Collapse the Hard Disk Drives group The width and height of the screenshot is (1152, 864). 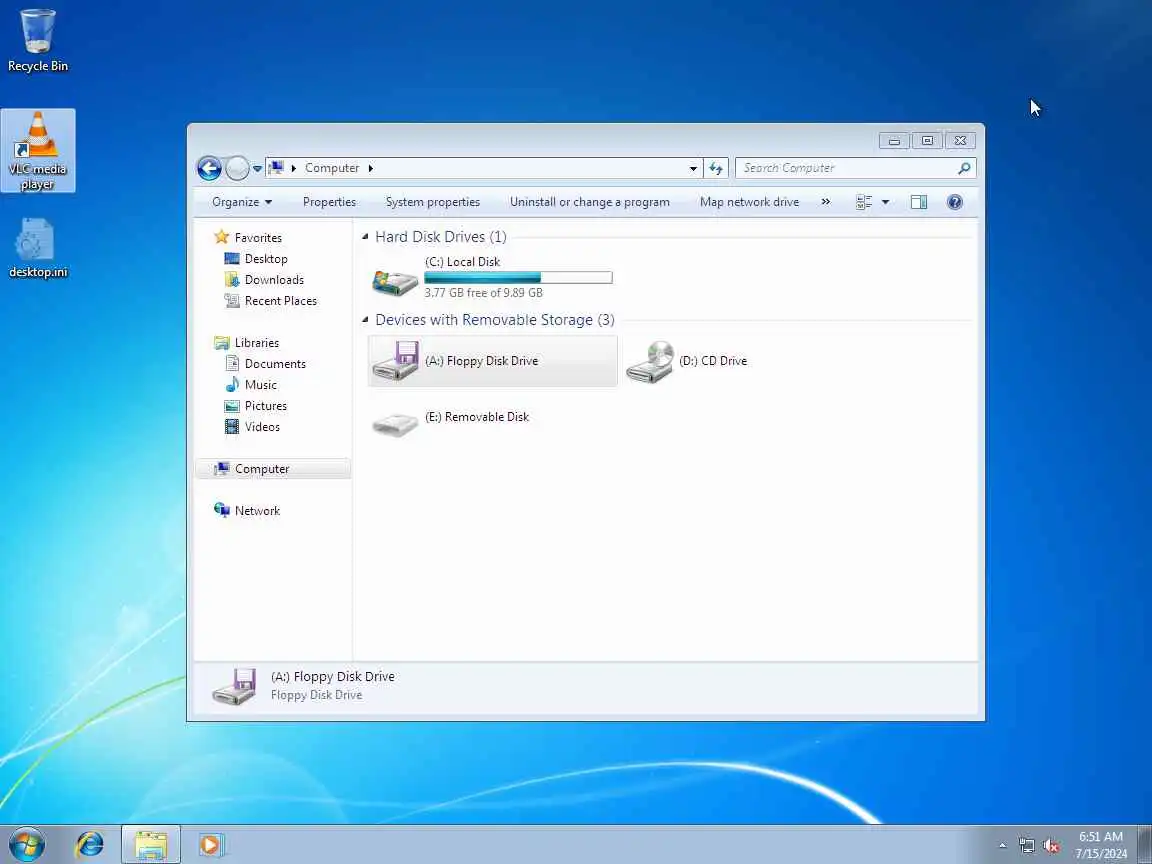[365, 237]
